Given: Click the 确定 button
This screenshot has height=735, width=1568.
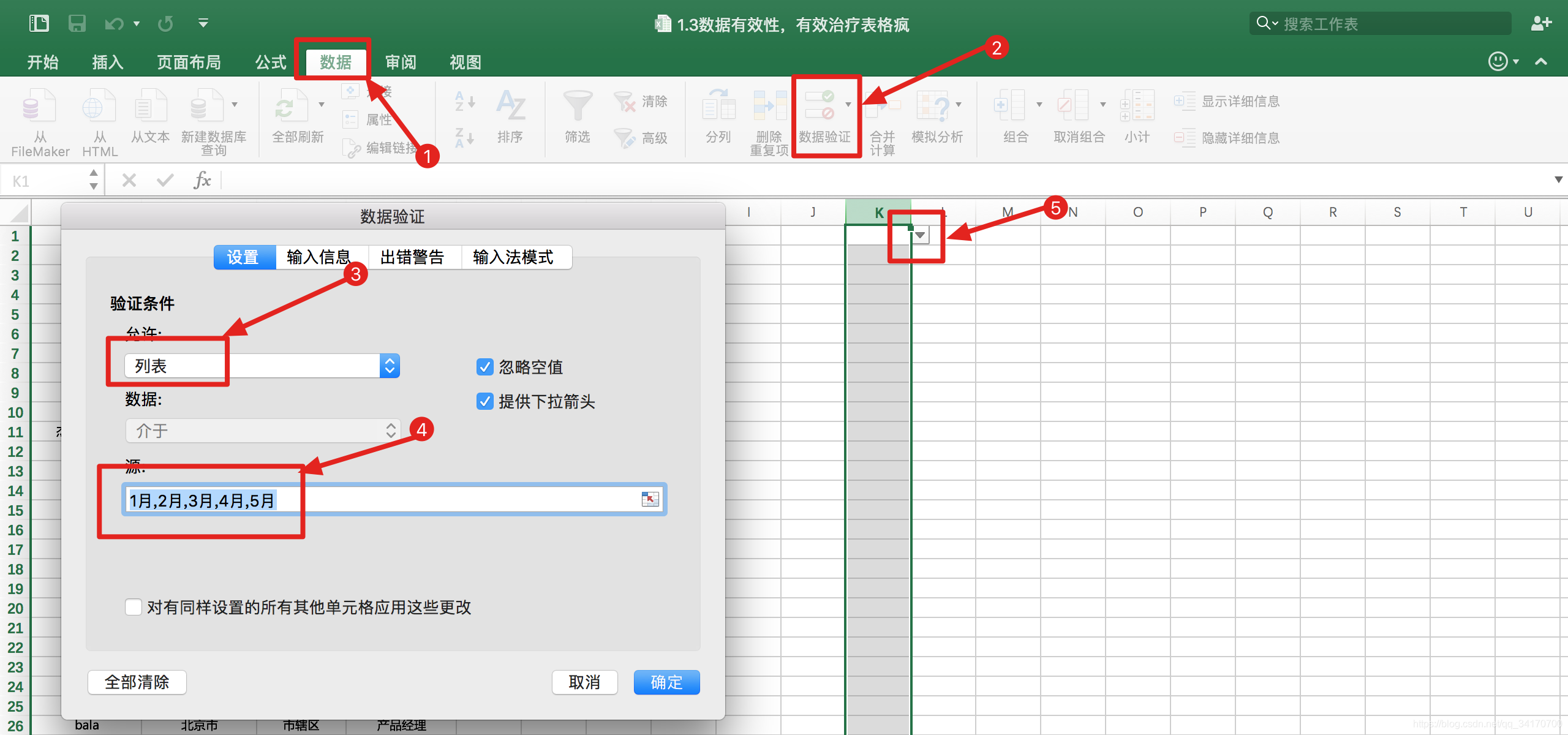Looking at the screenshot, I should [x=666, y=682].
